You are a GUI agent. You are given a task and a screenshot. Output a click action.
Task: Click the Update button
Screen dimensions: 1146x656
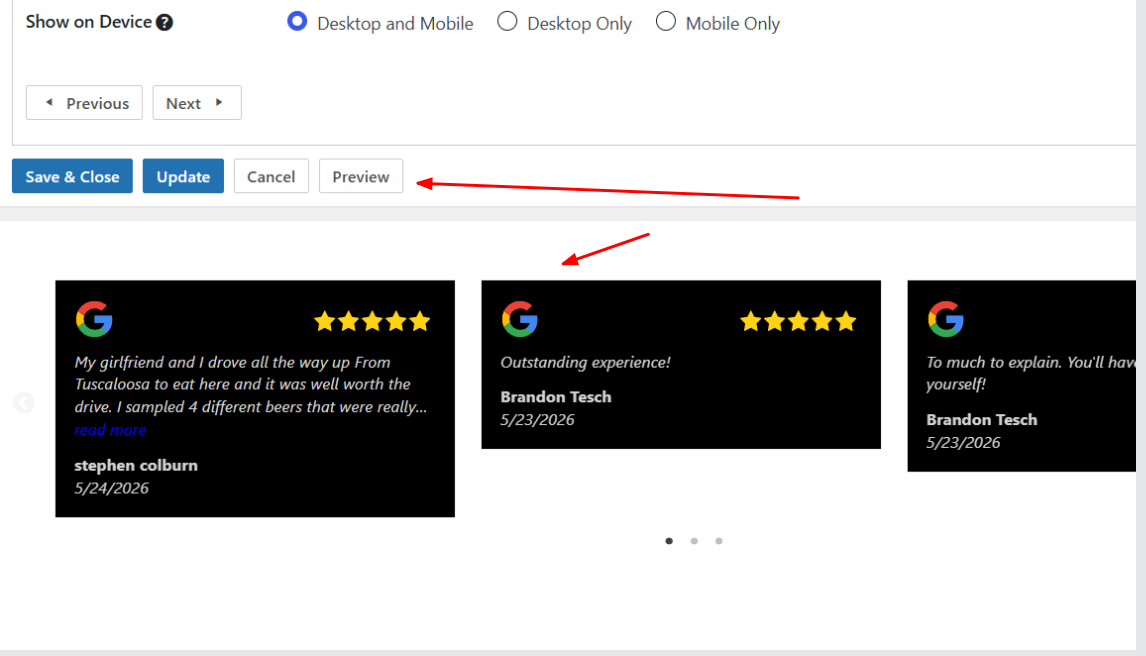pyautogui.click(x=183, y=176)
